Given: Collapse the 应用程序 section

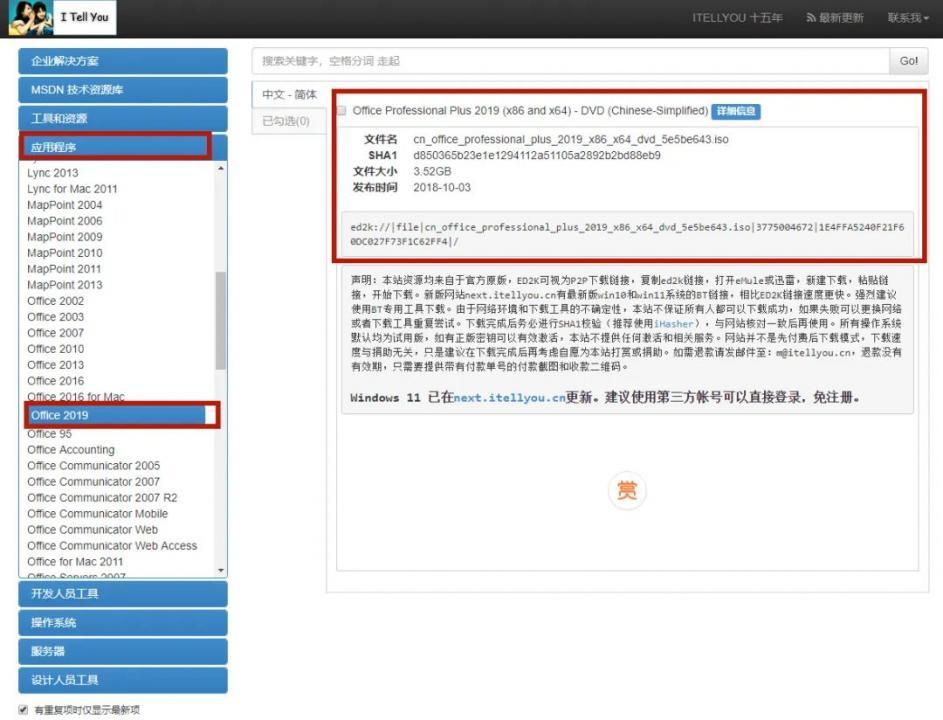Looking at the screenshot, I should point(123,147).
